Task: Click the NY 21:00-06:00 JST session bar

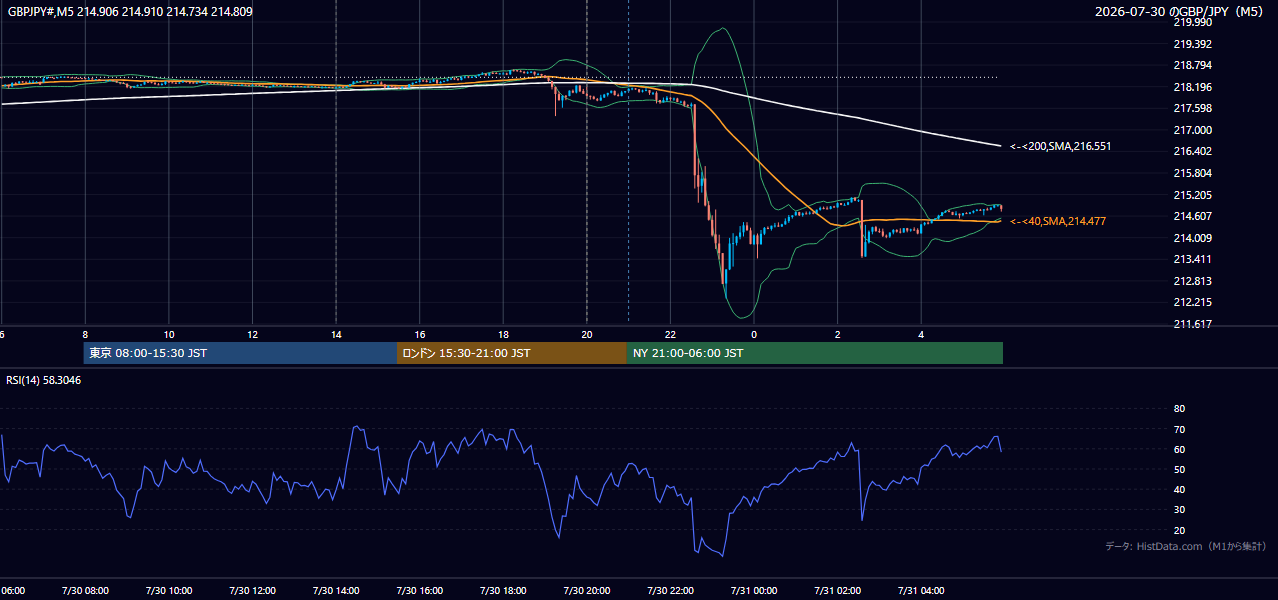Action: point(815,353)
